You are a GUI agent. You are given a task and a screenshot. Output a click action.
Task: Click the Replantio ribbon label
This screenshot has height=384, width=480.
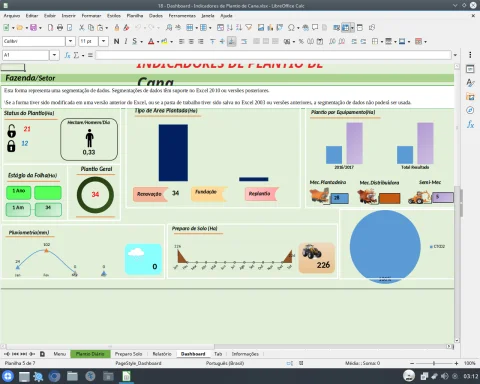click(261, 194)
